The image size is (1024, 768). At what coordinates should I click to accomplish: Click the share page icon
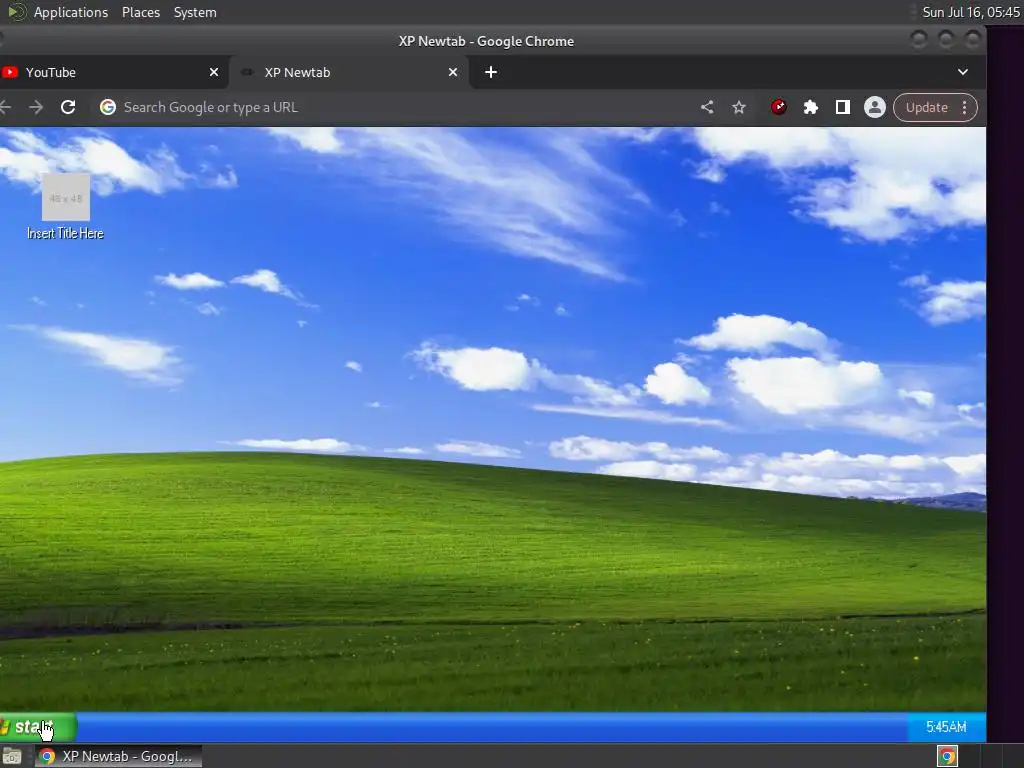(x=707, y=107)
